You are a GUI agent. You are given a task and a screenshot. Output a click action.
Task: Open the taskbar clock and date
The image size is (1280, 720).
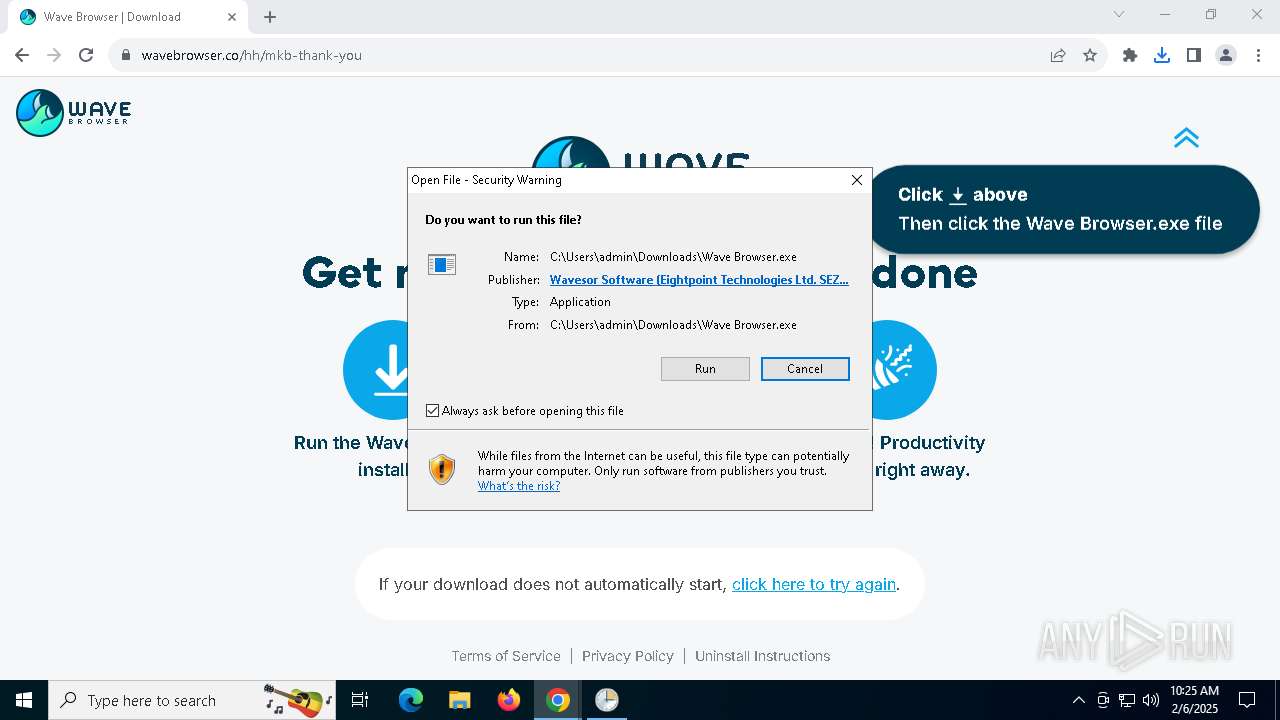[x=1194, y=700]
